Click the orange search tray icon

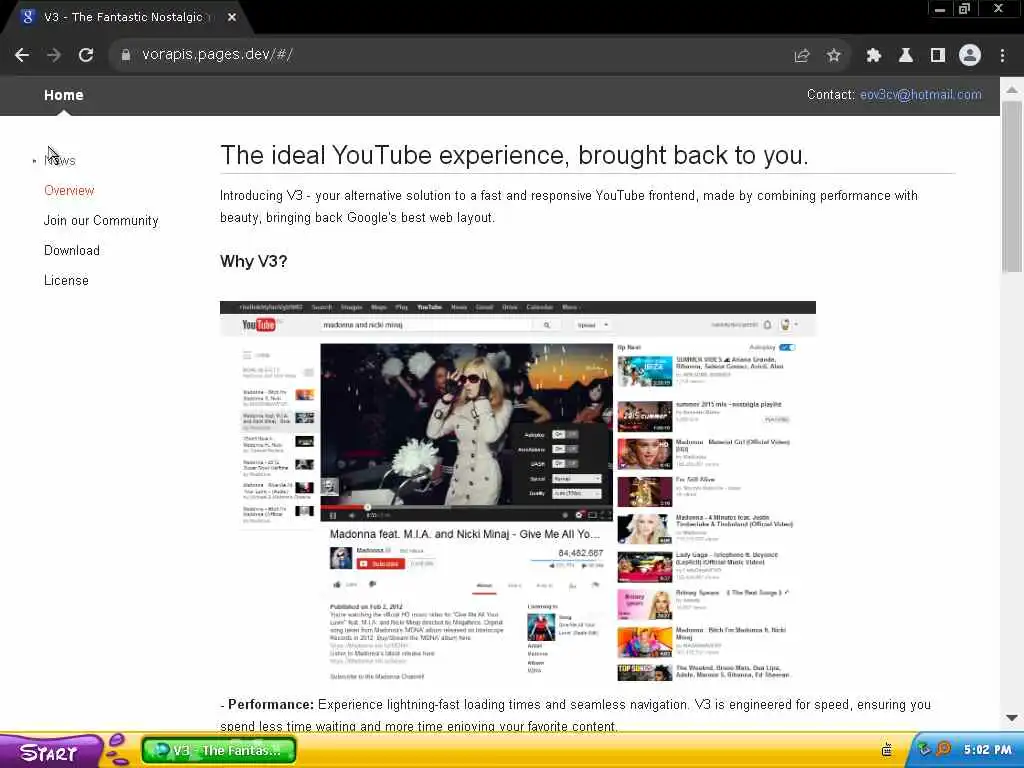pyautogui.click(x=943, y=749)
